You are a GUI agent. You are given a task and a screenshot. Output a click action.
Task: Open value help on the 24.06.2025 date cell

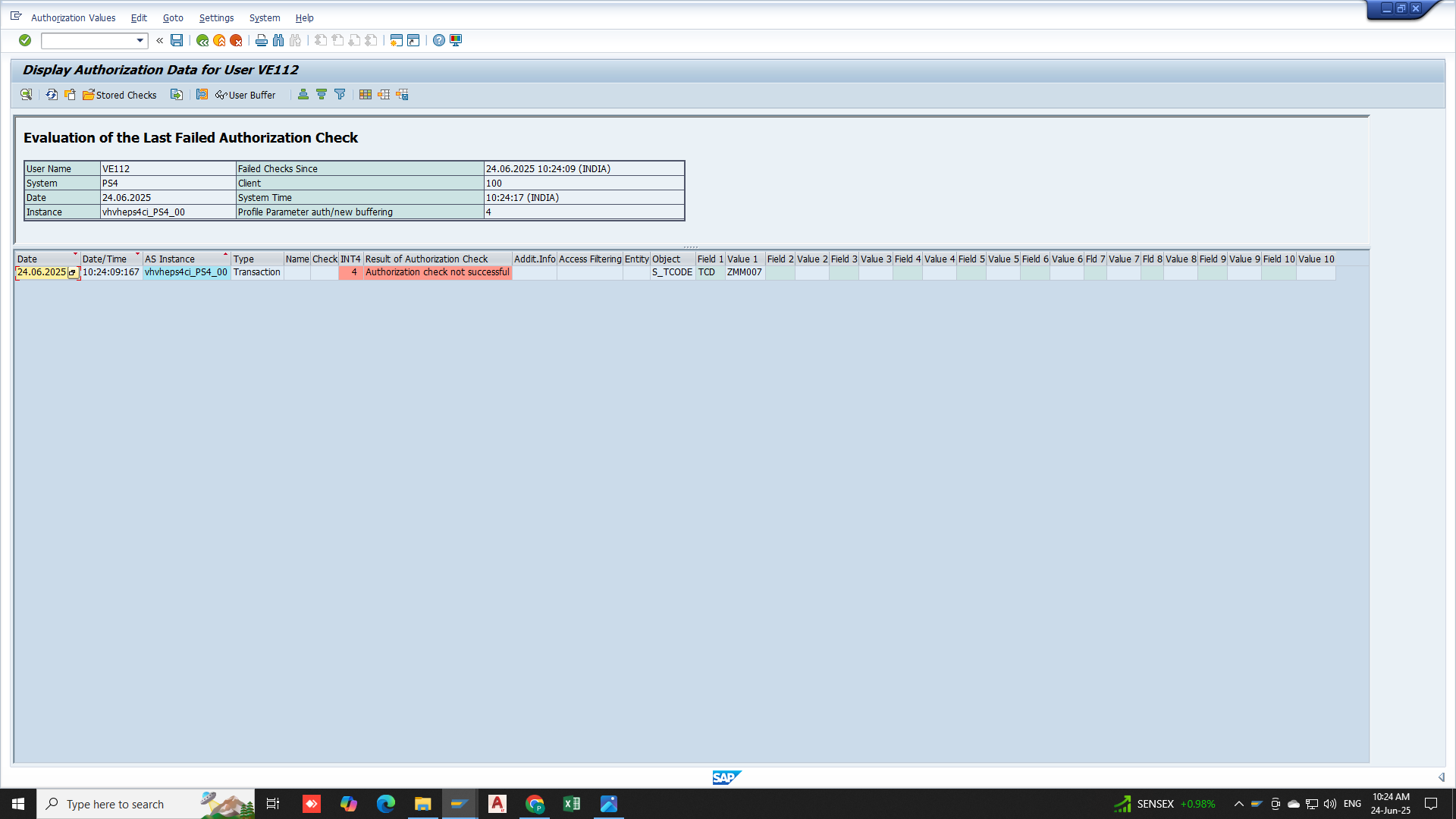(73, 273)
